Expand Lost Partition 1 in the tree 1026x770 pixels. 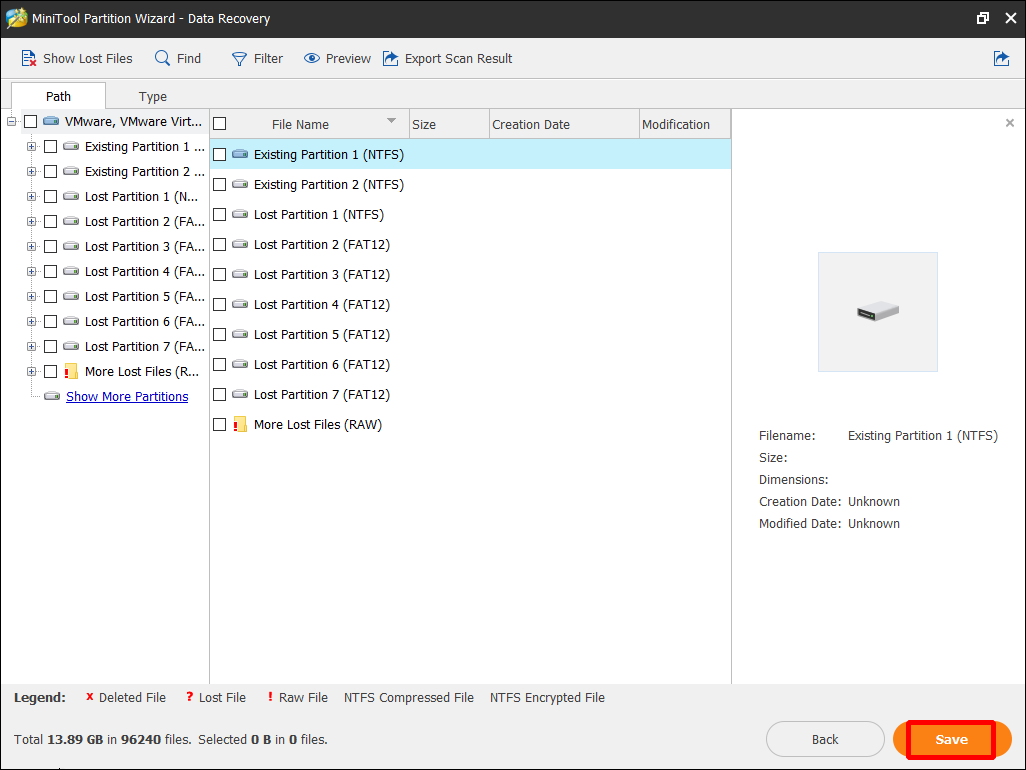31,196
